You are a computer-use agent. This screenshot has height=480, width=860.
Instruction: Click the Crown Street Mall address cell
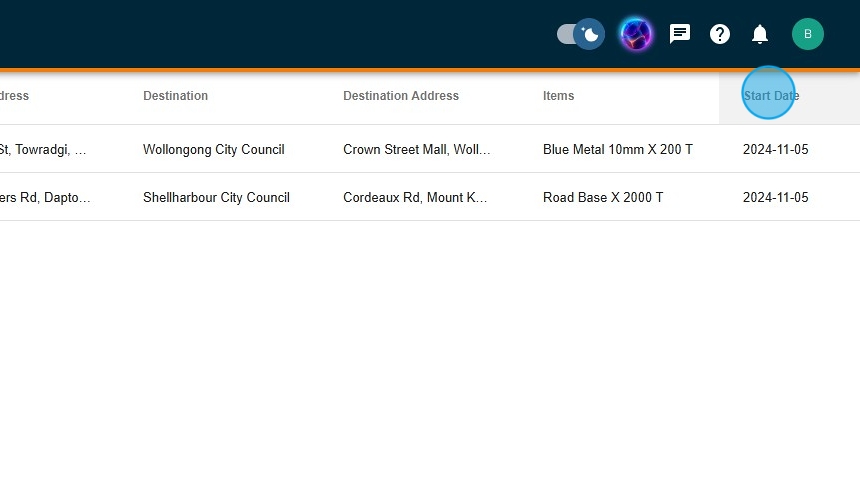(x=417, y=150)
